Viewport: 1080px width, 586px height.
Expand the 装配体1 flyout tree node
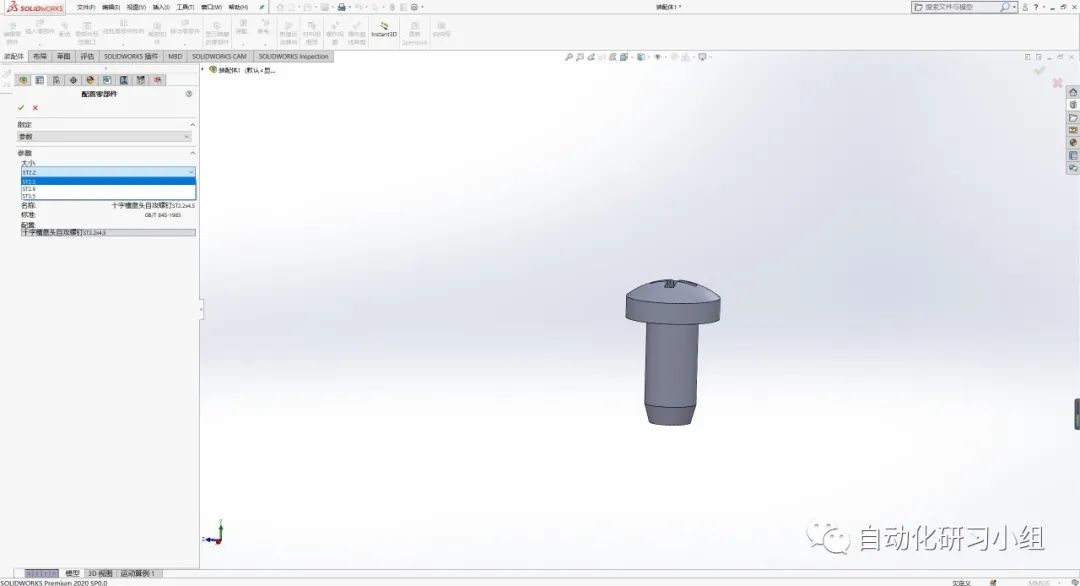pos(203,70)
